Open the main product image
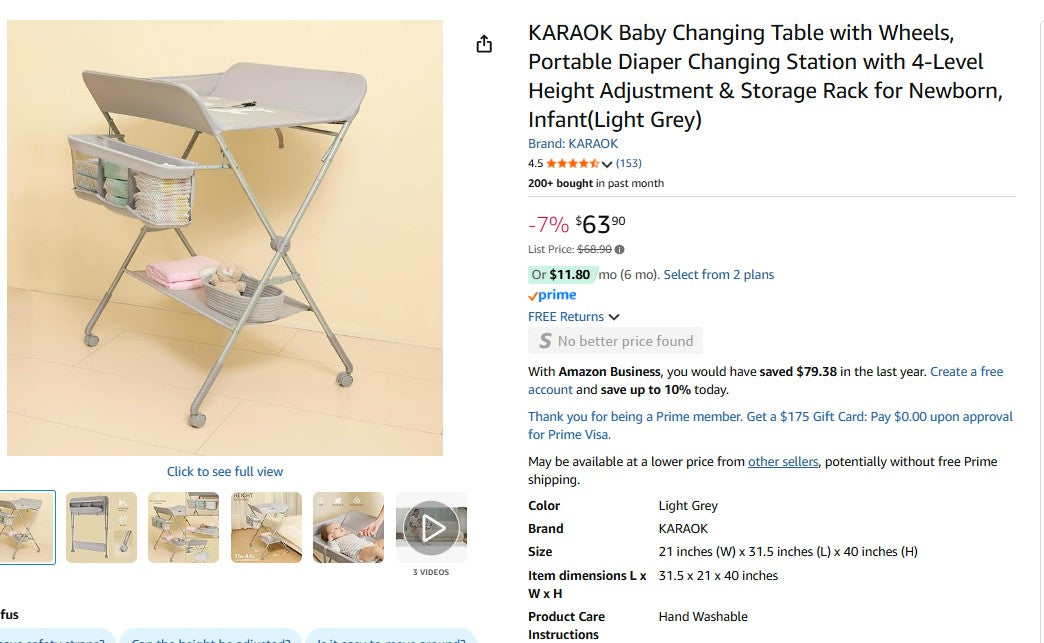 (x=225, y=238)
